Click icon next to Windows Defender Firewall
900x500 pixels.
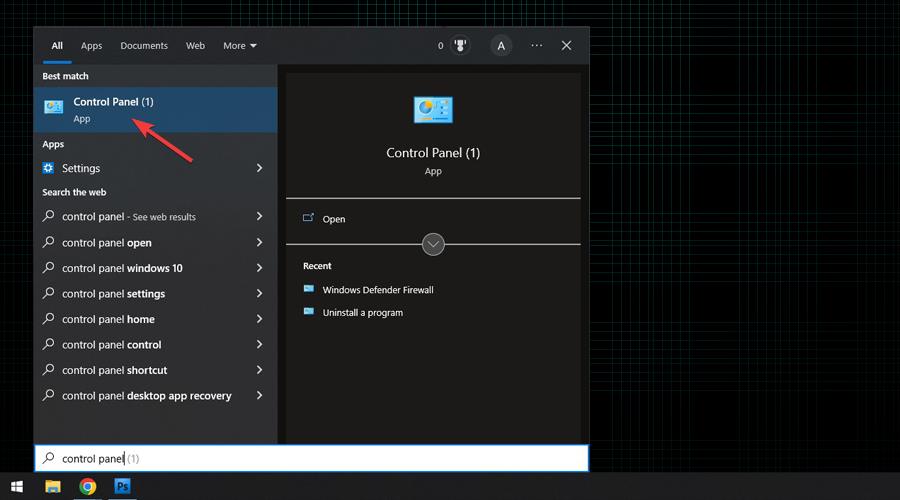pos(309,289)
